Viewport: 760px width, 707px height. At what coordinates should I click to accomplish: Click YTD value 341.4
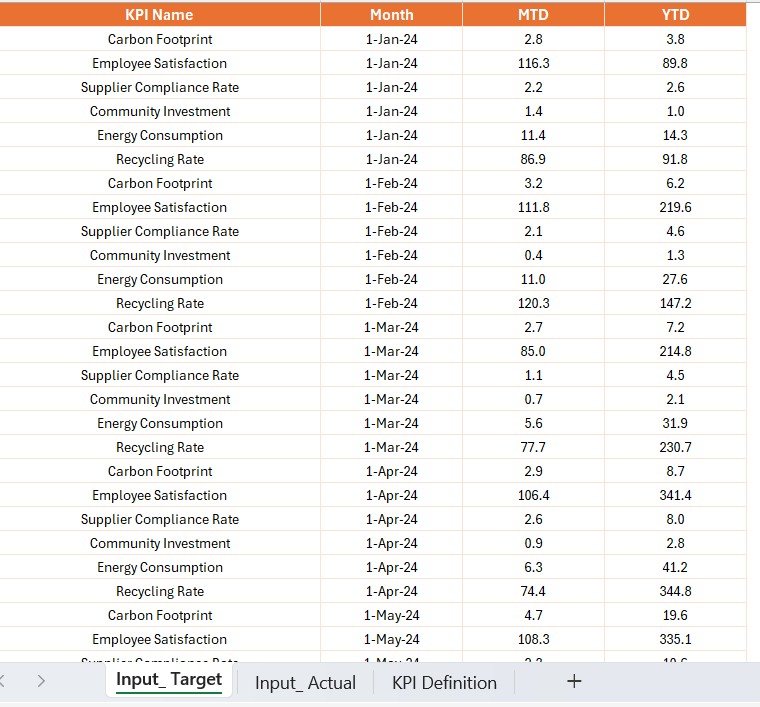click(x=675, y=495)
